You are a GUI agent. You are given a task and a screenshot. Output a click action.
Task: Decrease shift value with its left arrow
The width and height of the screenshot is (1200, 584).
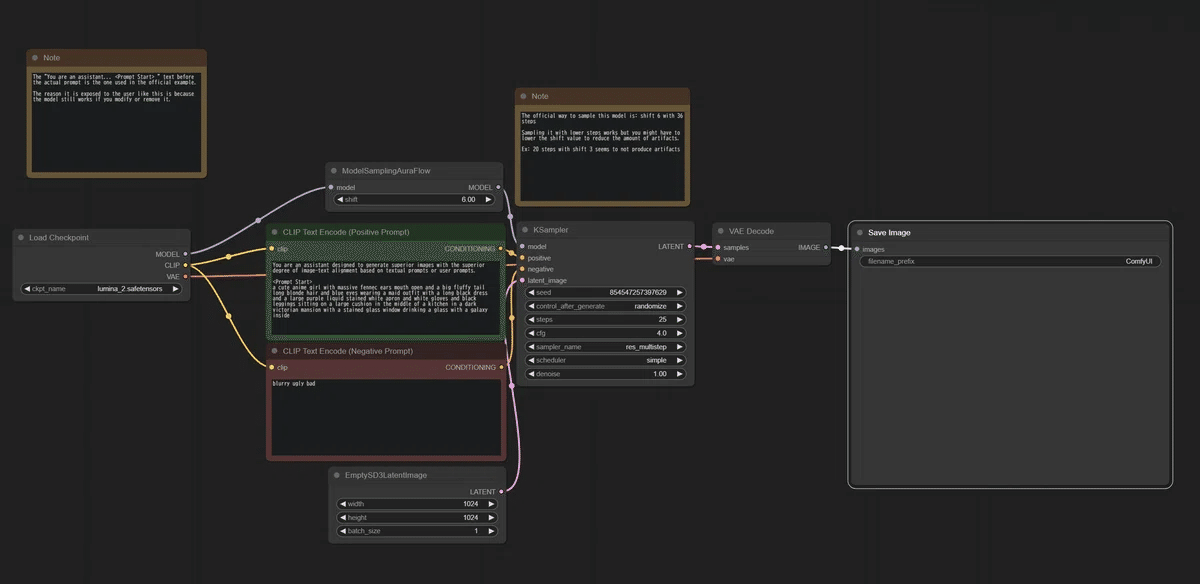click(340, 199)
